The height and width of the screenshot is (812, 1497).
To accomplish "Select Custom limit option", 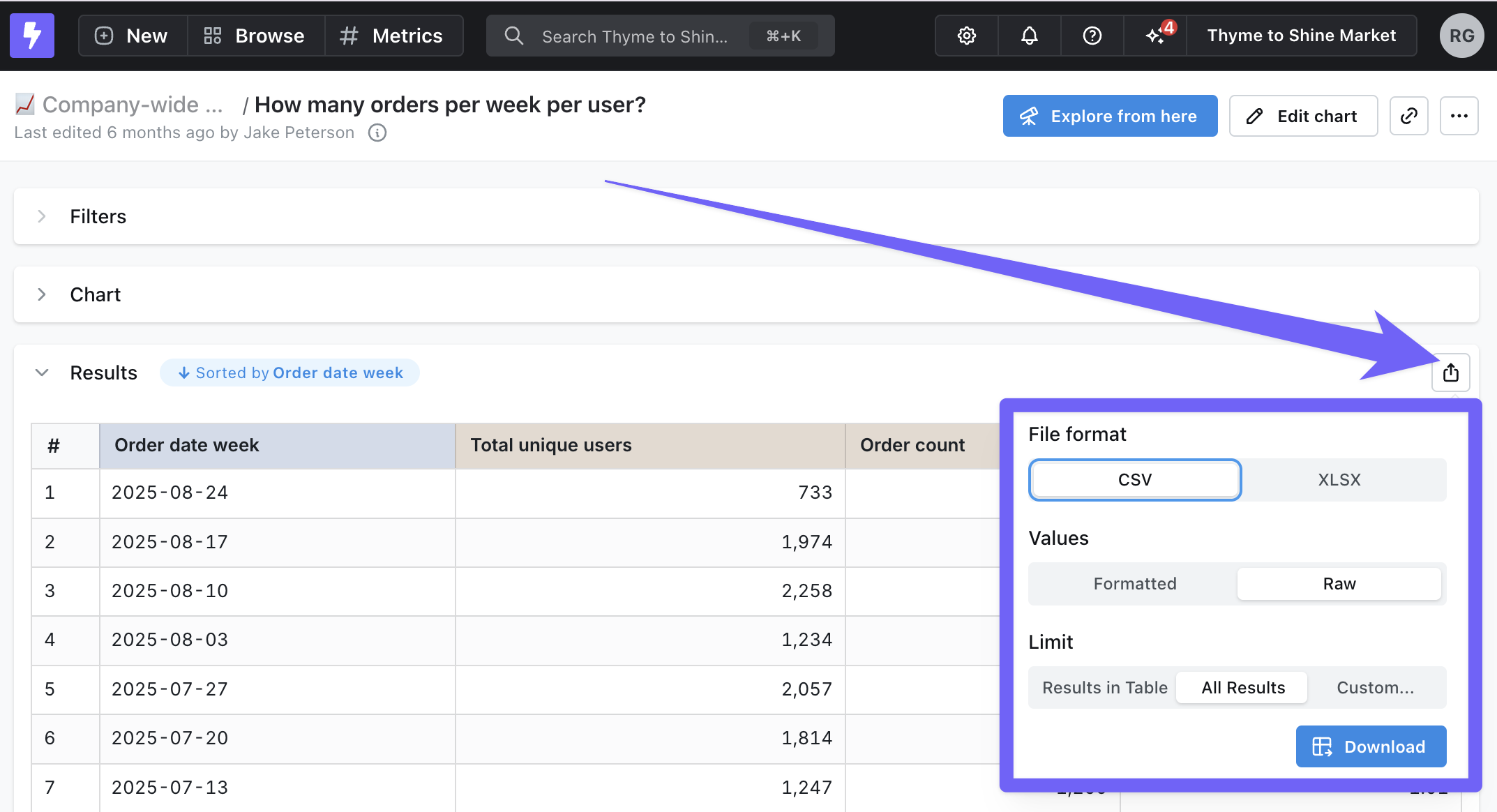I will coord(1375,688).
